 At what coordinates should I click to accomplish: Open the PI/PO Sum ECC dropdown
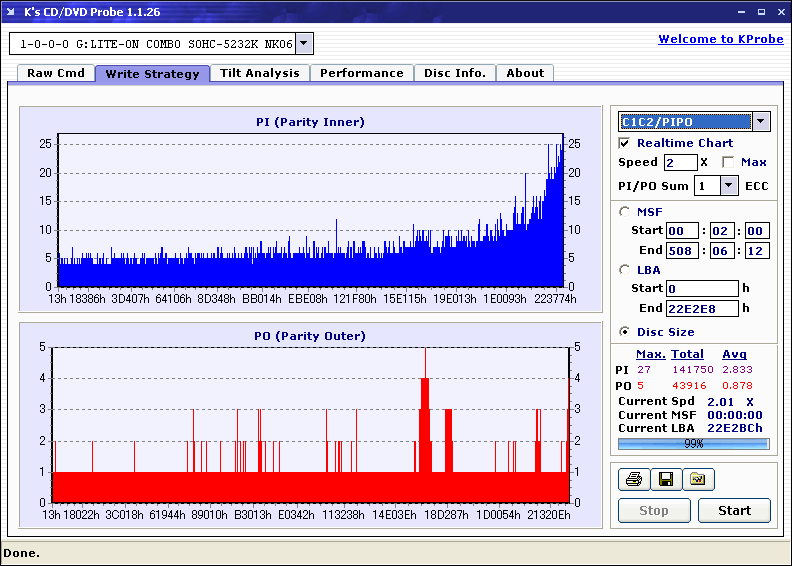(x=728, y=186)
